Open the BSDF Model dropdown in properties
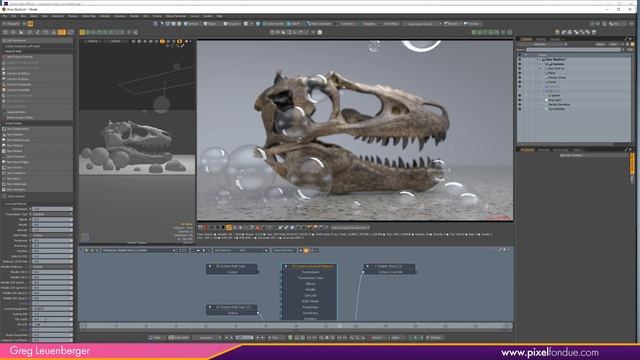The image size is (640, 360). [x=52, y=235]
